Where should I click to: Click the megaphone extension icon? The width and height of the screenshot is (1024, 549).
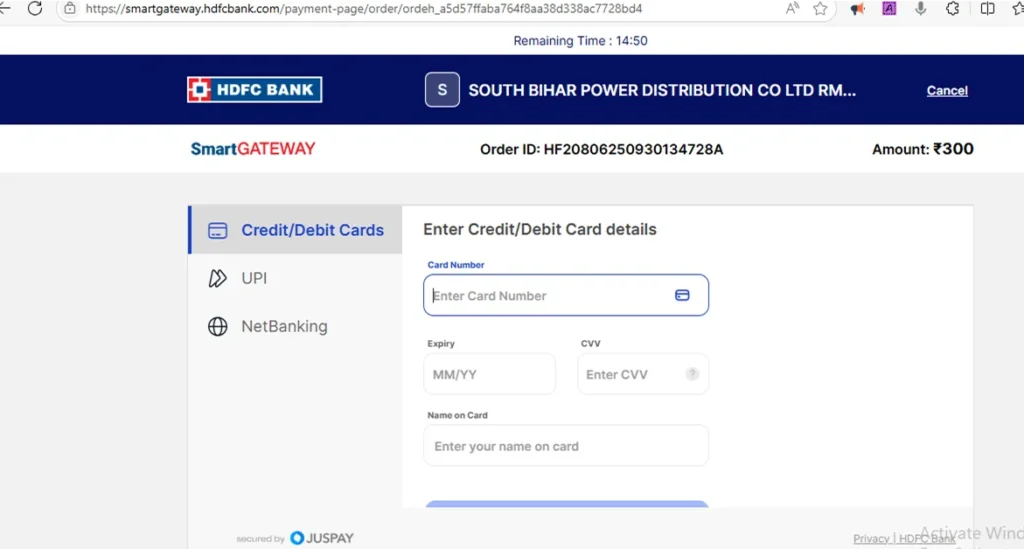click(x=857, y=8)
